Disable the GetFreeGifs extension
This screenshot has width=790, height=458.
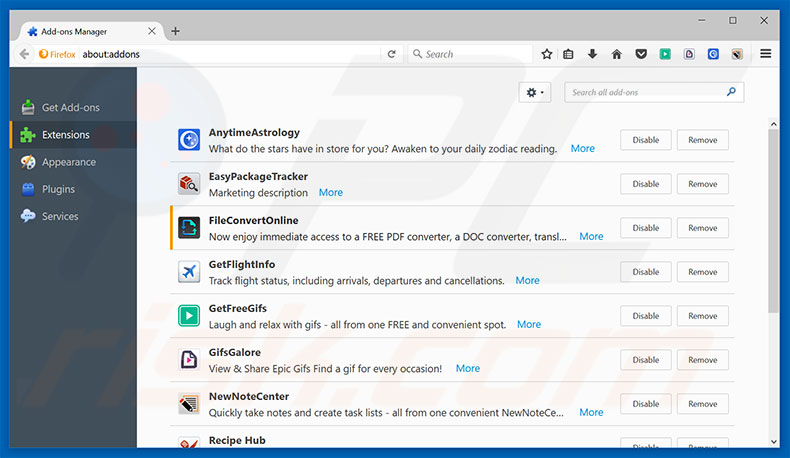tap(645, 316)
